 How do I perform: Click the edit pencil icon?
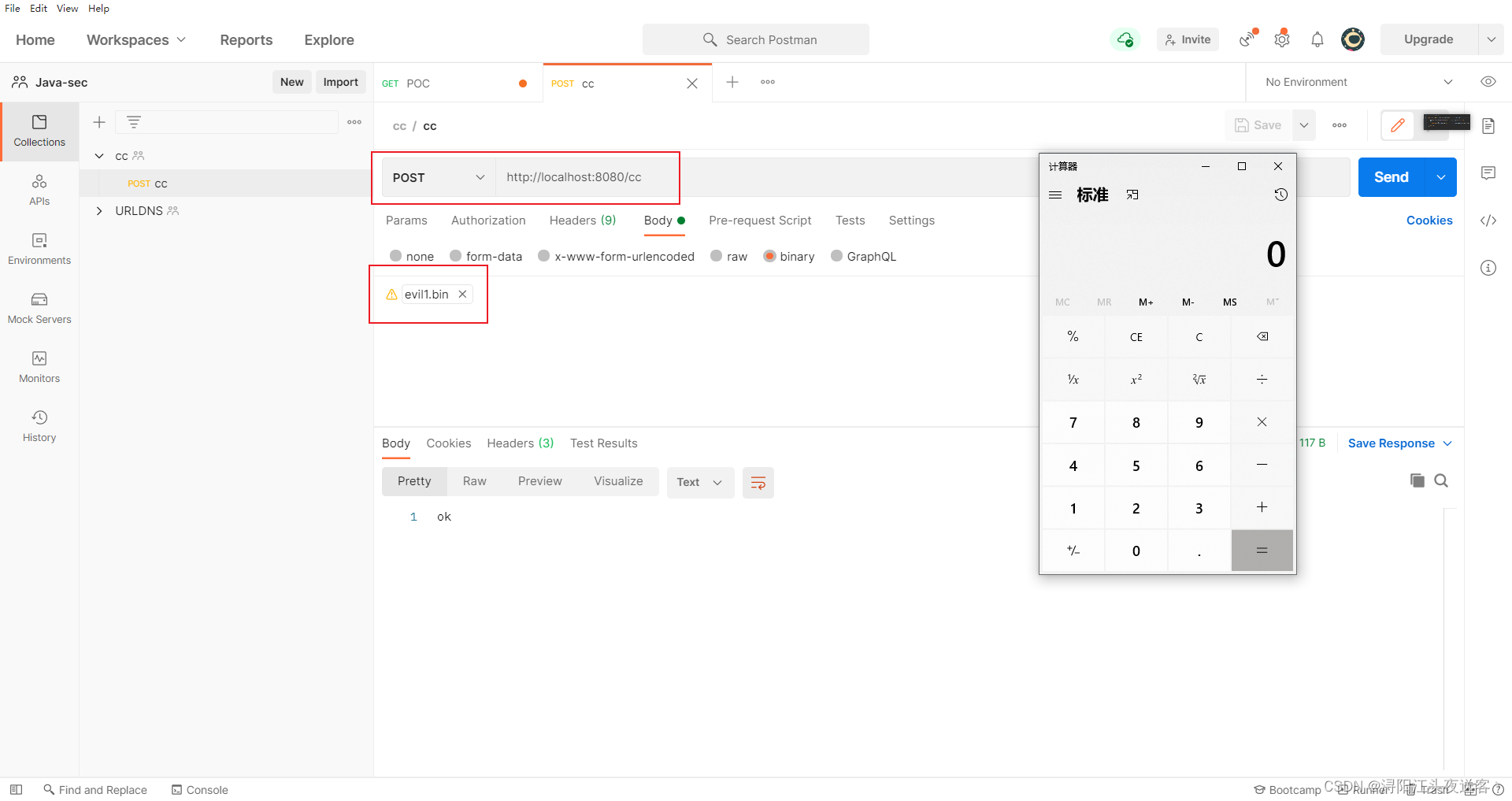pyautogui.click(x=1398, y=125)
